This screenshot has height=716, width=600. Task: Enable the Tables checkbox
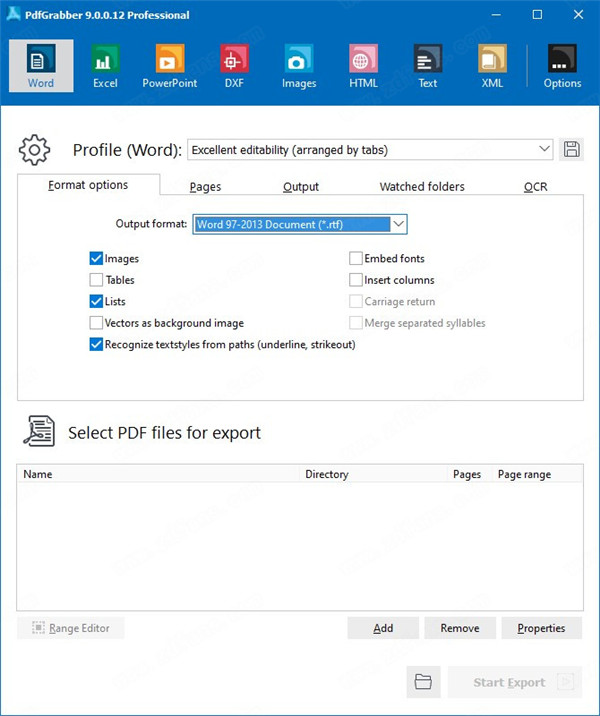[x=96, y=280]
